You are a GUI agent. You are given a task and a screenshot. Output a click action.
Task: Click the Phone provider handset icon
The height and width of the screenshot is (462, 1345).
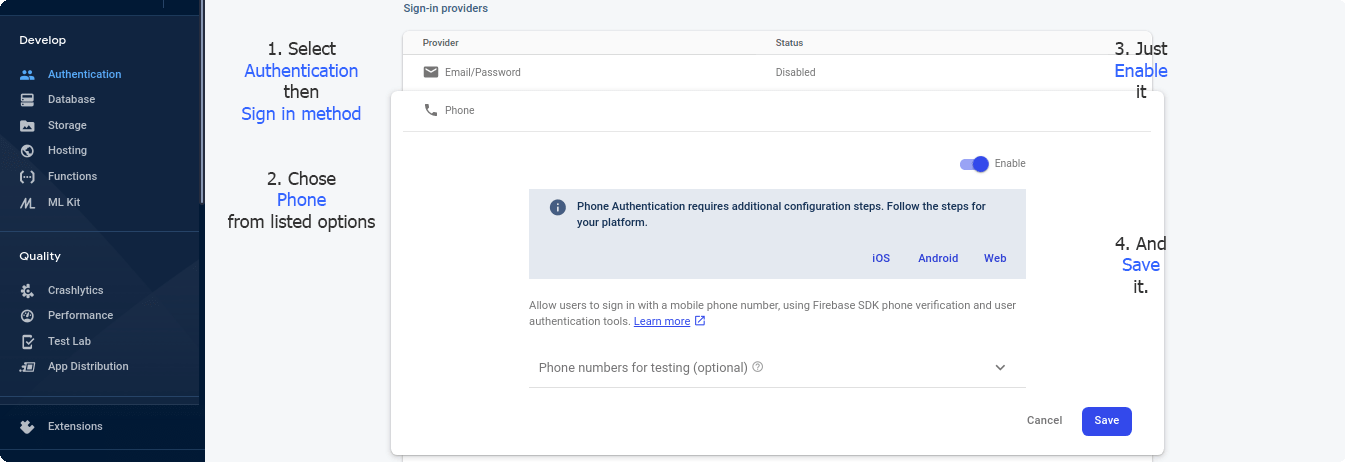431,110
